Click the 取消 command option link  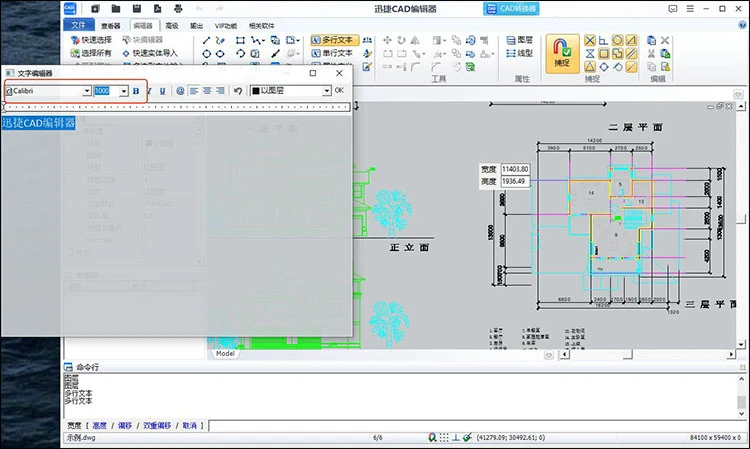click(189, 426)
